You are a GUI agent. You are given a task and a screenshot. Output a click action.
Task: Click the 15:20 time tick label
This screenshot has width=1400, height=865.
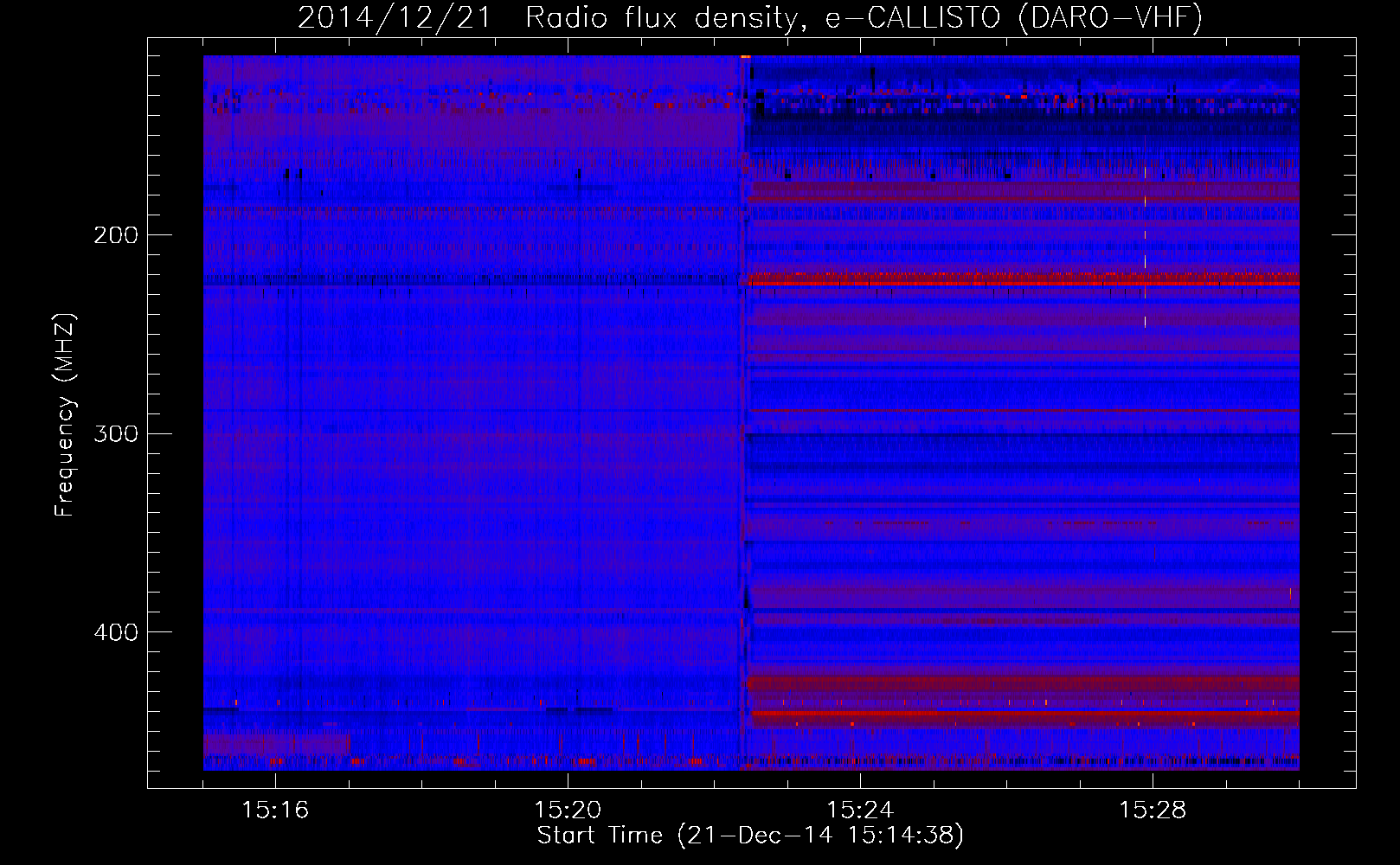pyautogui.click(x=568, y=810)
